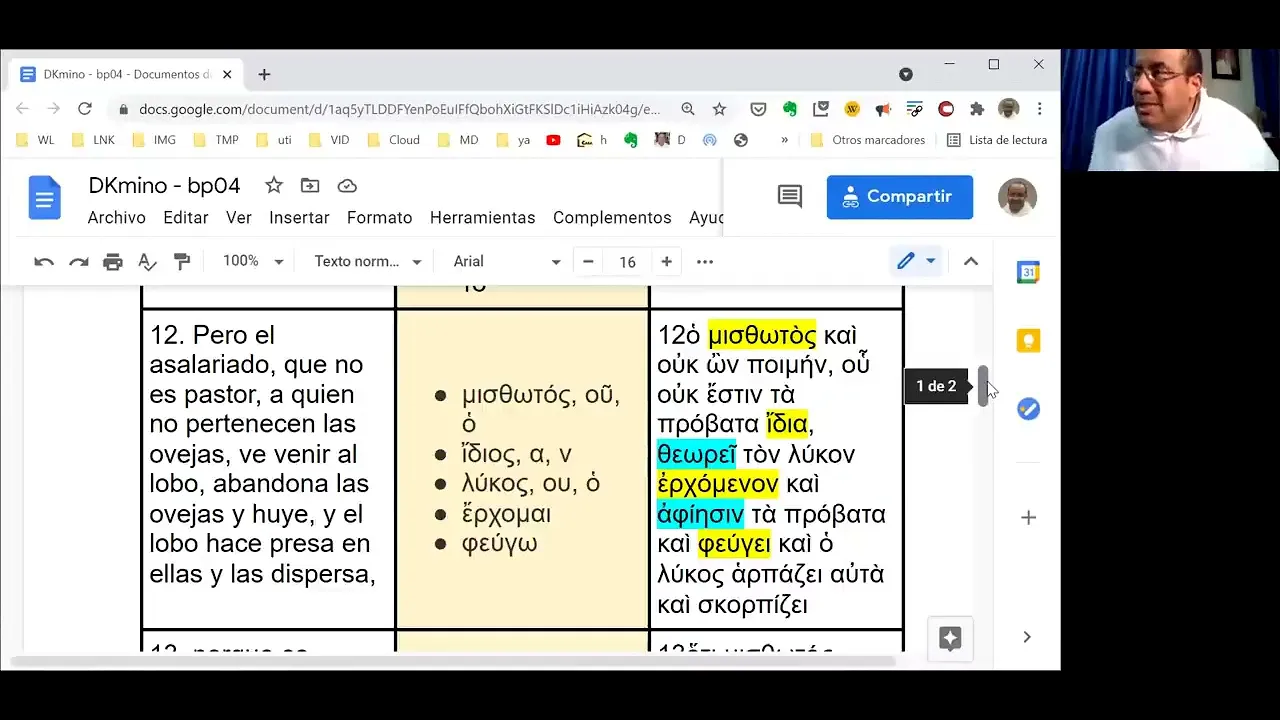The width and height of the screenshot is (1280, 720).
Task: Expand hidden bookmarks with double chevron
Action: (x=785, y=140)
